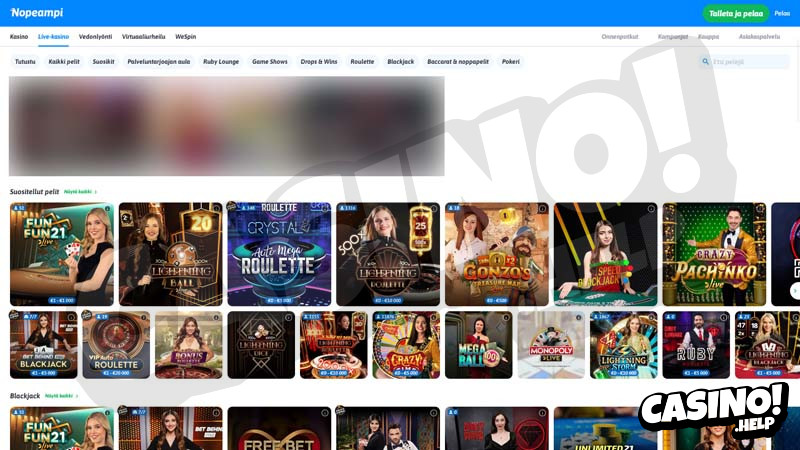Open the Onnenpotkut link
800x450 pixels.
pos(620,37)
